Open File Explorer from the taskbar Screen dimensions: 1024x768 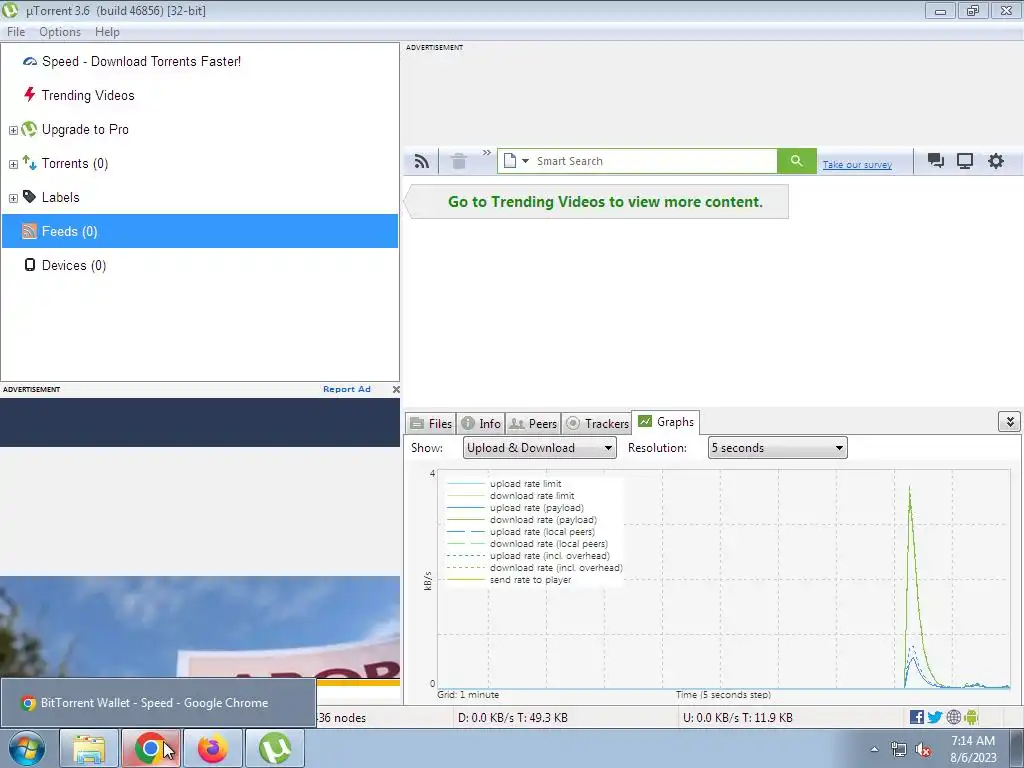89,748
